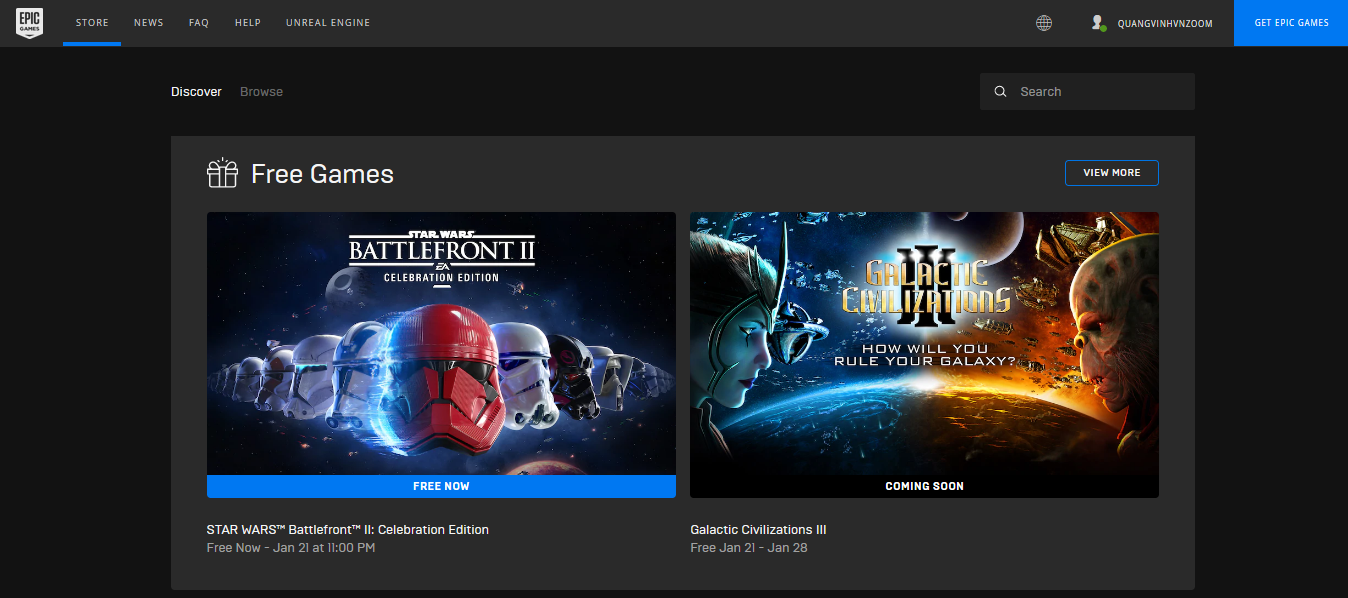Click the 'Free Now - Jan 21 at 11:00 PM' text
The width and height of the screenshot is (1348, 598).
291,548
